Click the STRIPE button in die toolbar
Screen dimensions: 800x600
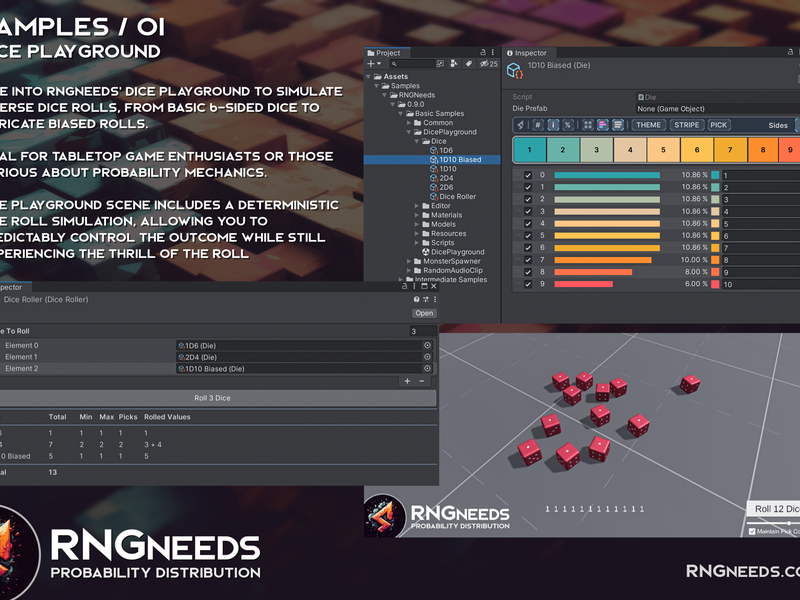tap(687, 125)
